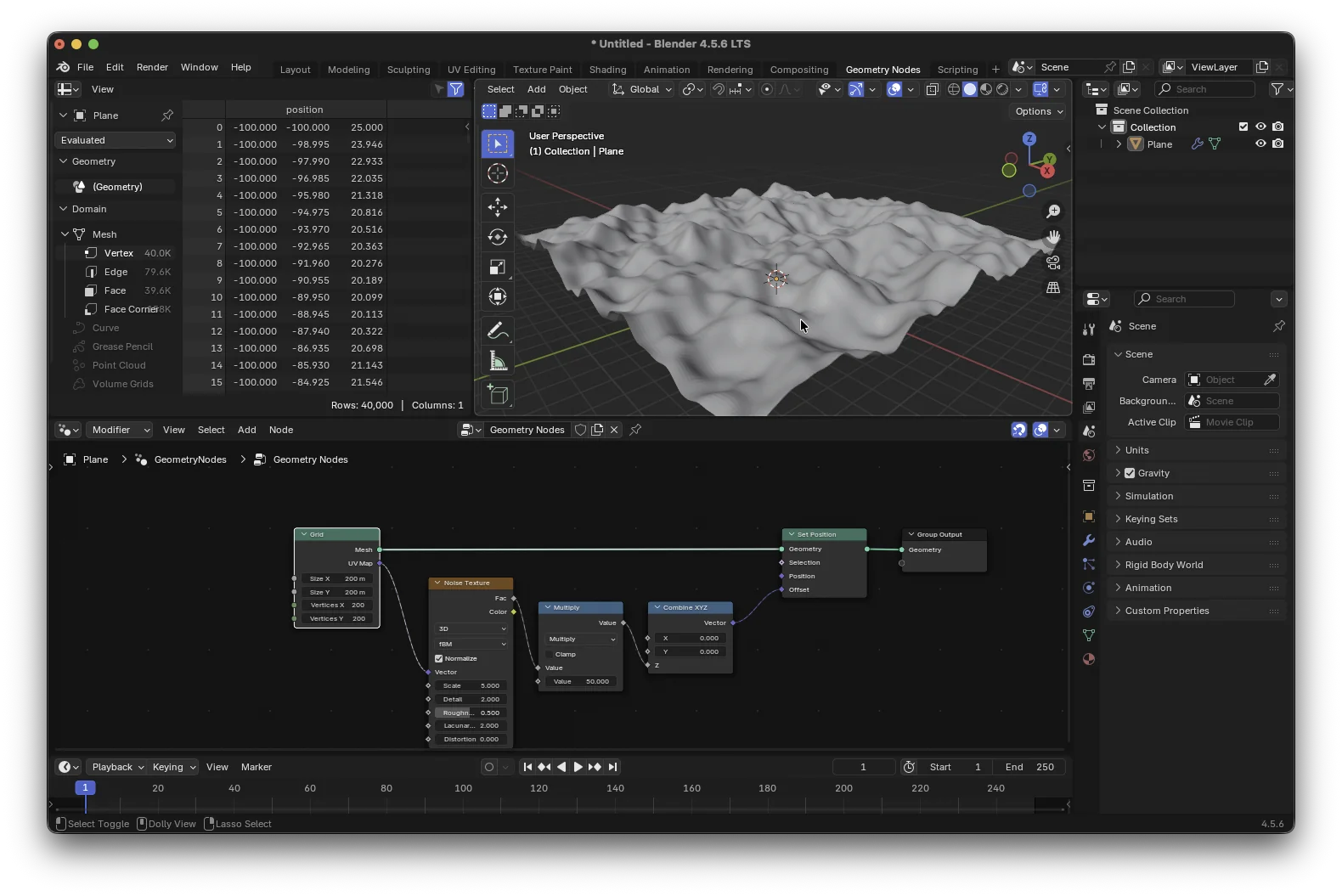Toggle camera view in the viewport
1342x896 pixels.
[x=1053, y=262]
